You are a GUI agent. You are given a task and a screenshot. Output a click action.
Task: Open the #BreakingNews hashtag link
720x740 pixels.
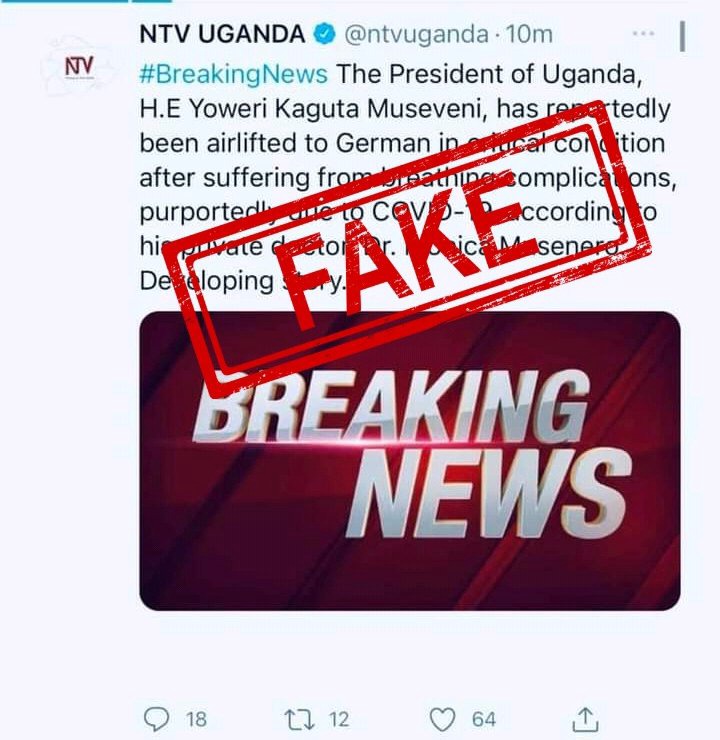[x=234, y=74]
